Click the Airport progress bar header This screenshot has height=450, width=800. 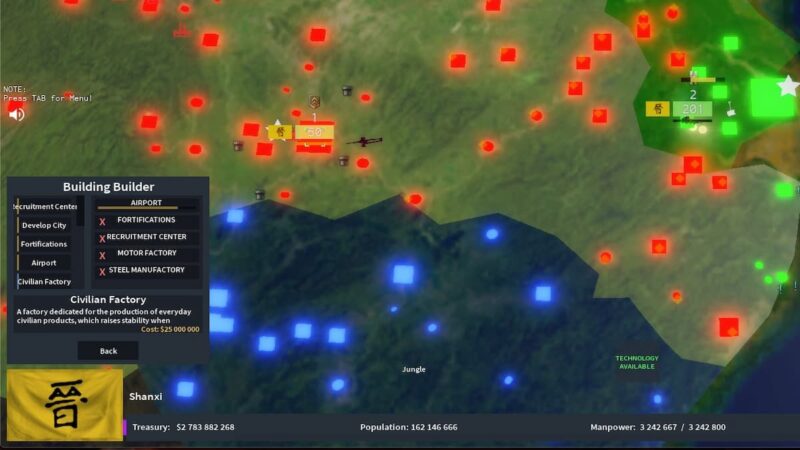point(146,203)
